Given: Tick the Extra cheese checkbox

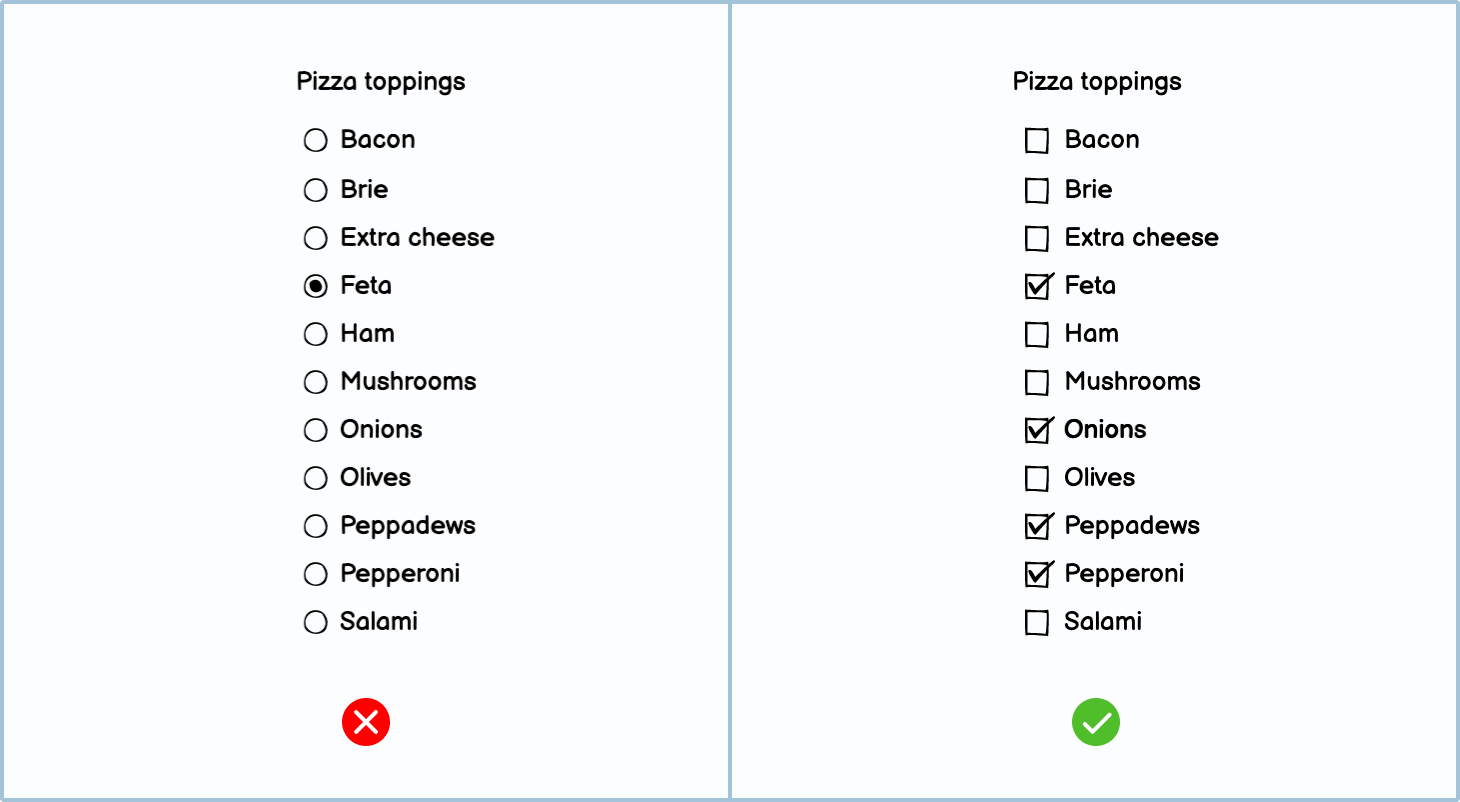Looking at the screenshot, I should click(1037, 239).
